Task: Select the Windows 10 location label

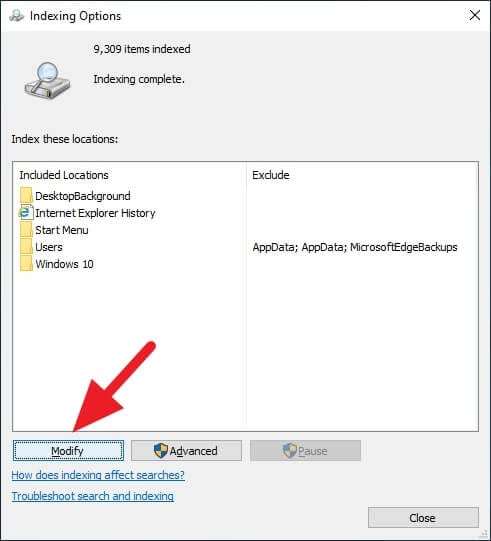Action: [64, 264]
